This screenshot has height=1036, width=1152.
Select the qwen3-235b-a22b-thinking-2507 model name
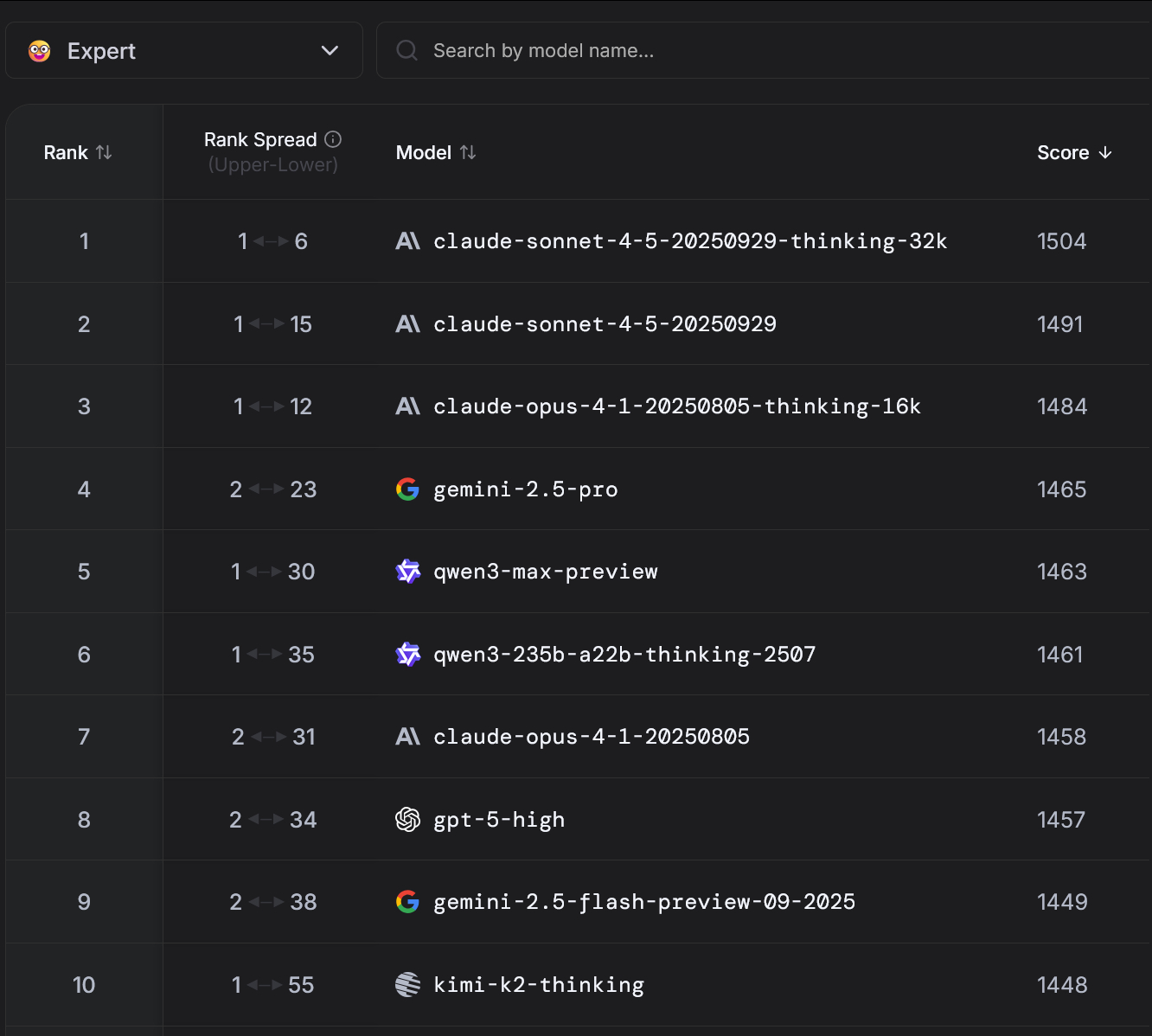[624, 655]
